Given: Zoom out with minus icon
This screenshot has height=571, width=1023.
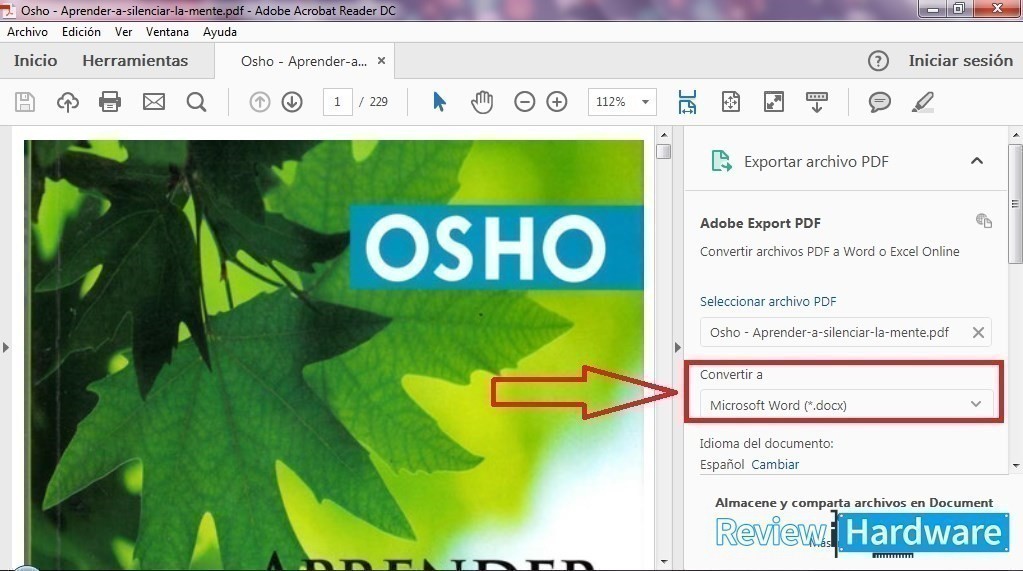Looking at the screenshot, I should (x=525, y=102).
